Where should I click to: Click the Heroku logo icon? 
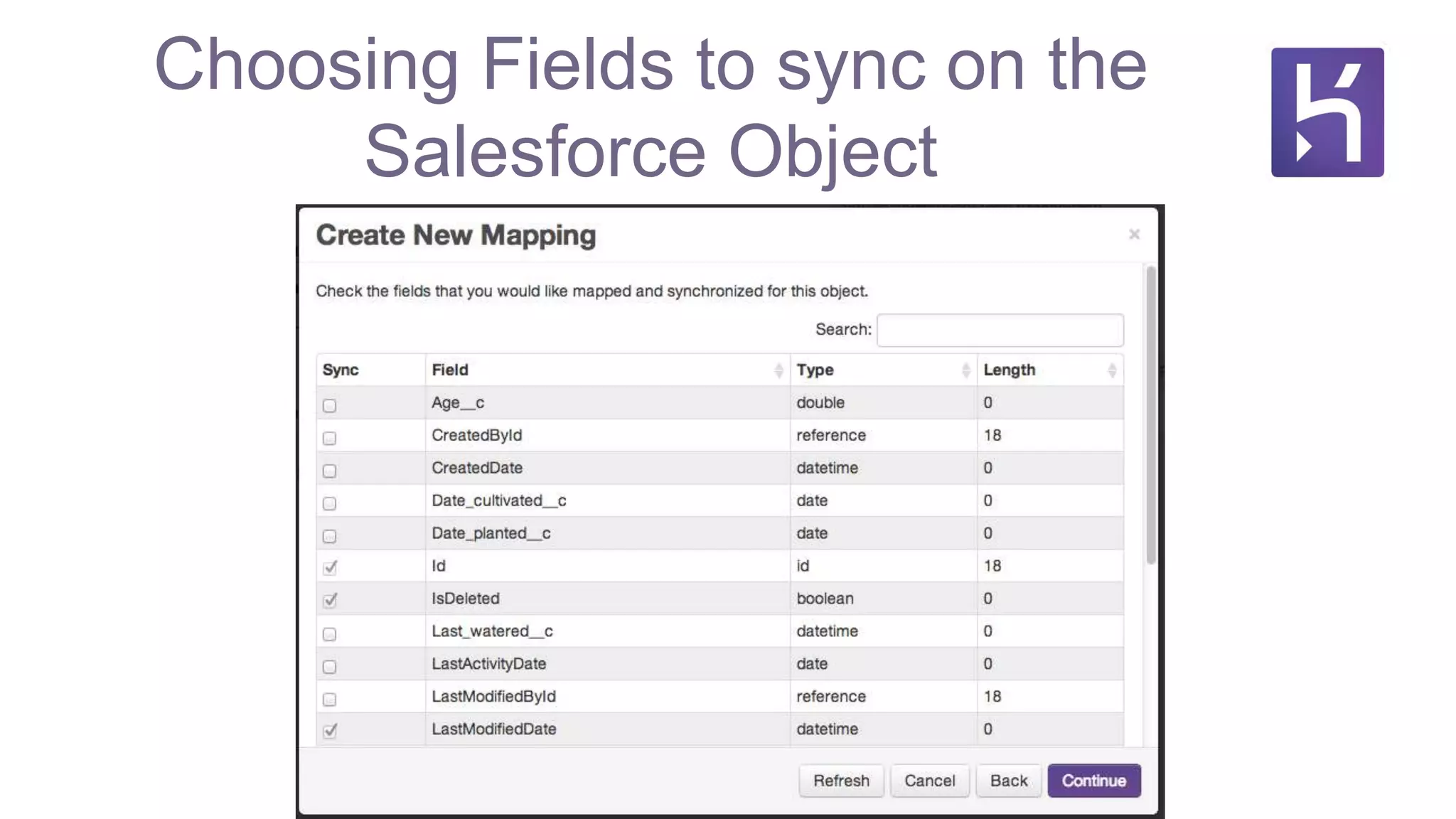(1327, 112)
